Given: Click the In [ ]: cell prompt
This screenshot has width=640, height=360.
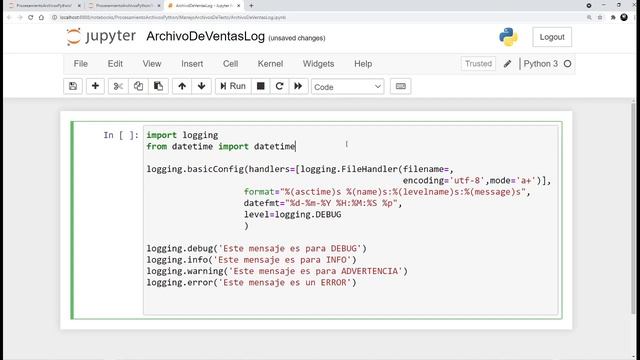Looking at the screenshot, I should click(x=121, y=135).
